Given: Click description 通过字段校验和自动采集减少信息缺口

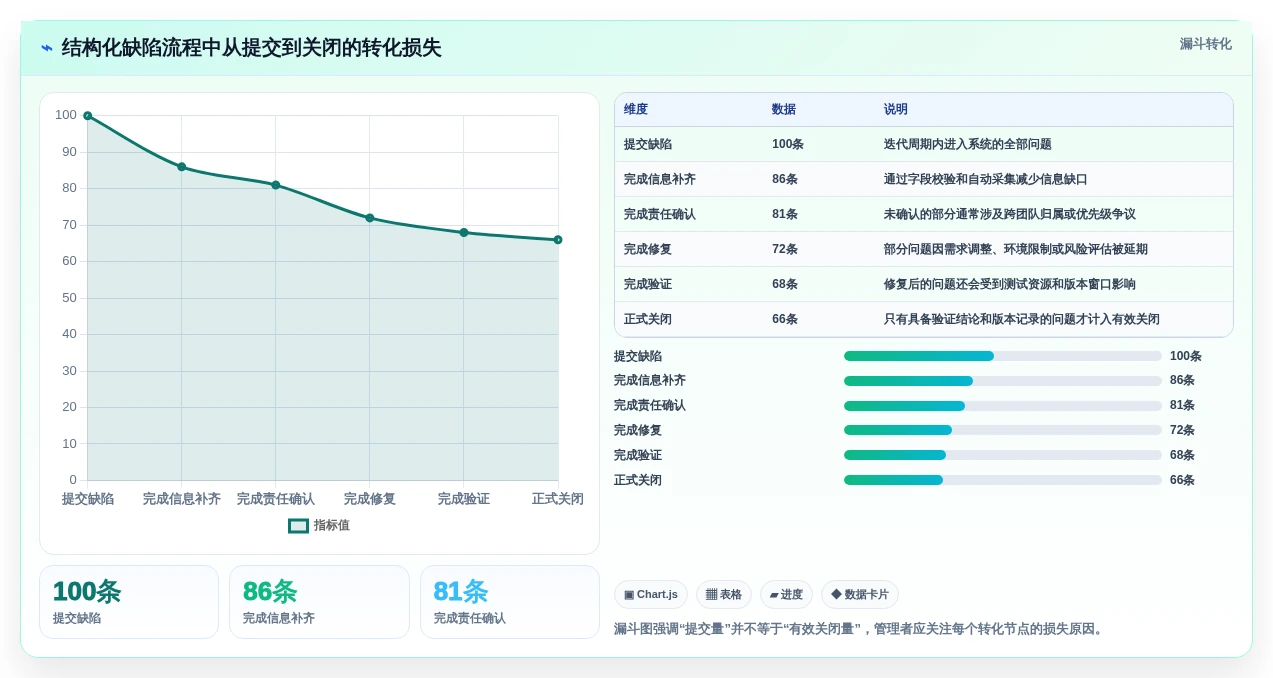Looking at the screenshot, I should pyautogui.click(x=986, y=179).
